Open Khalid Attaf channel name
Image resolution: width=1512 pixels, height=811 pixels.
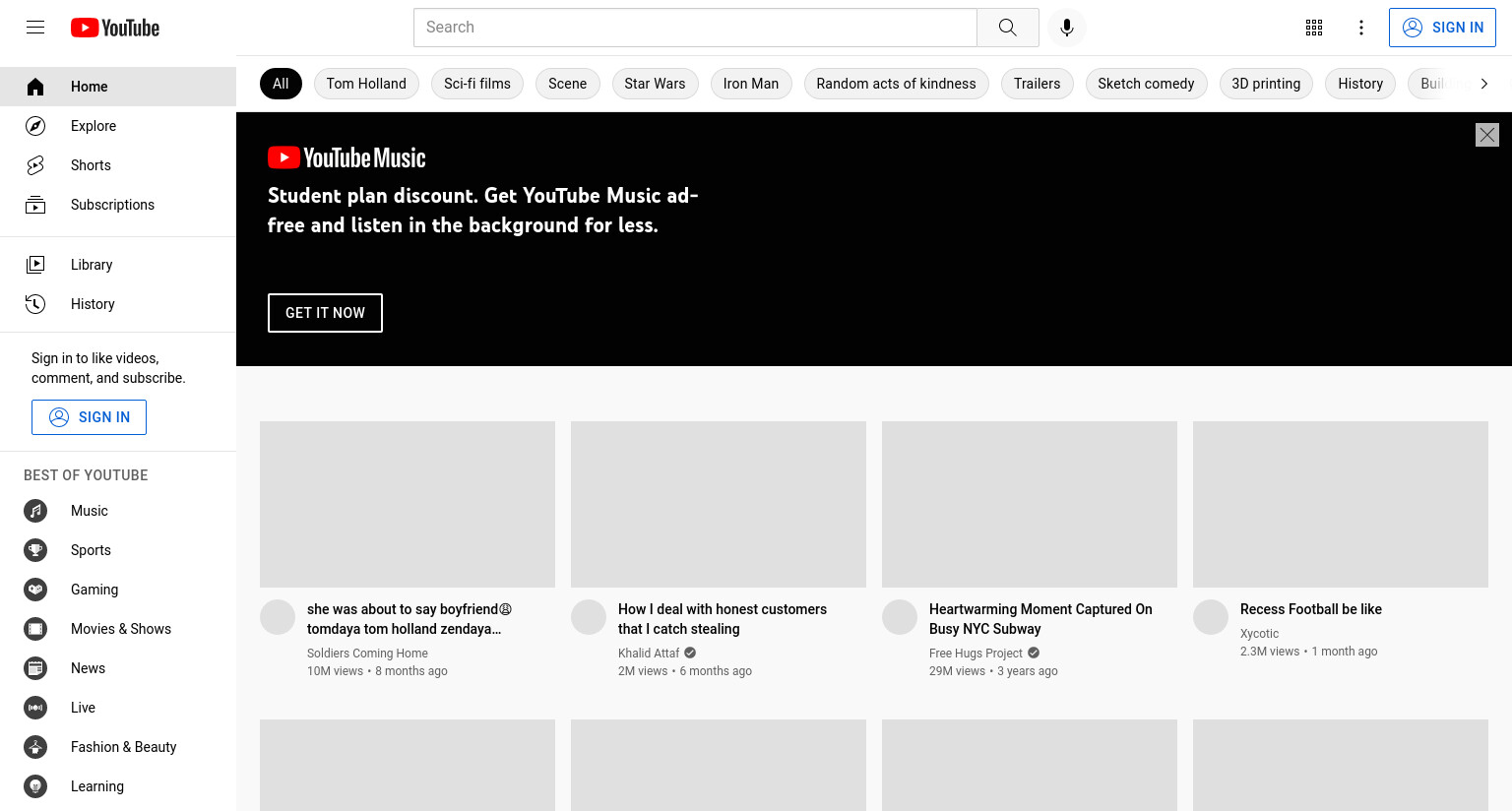click(649, 654)
